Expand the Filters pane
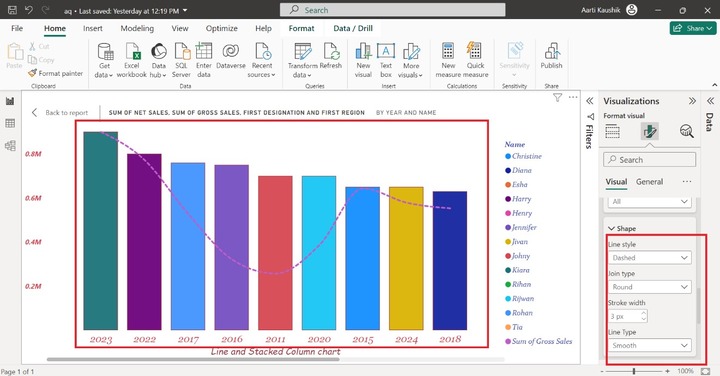 coord(590,101)
